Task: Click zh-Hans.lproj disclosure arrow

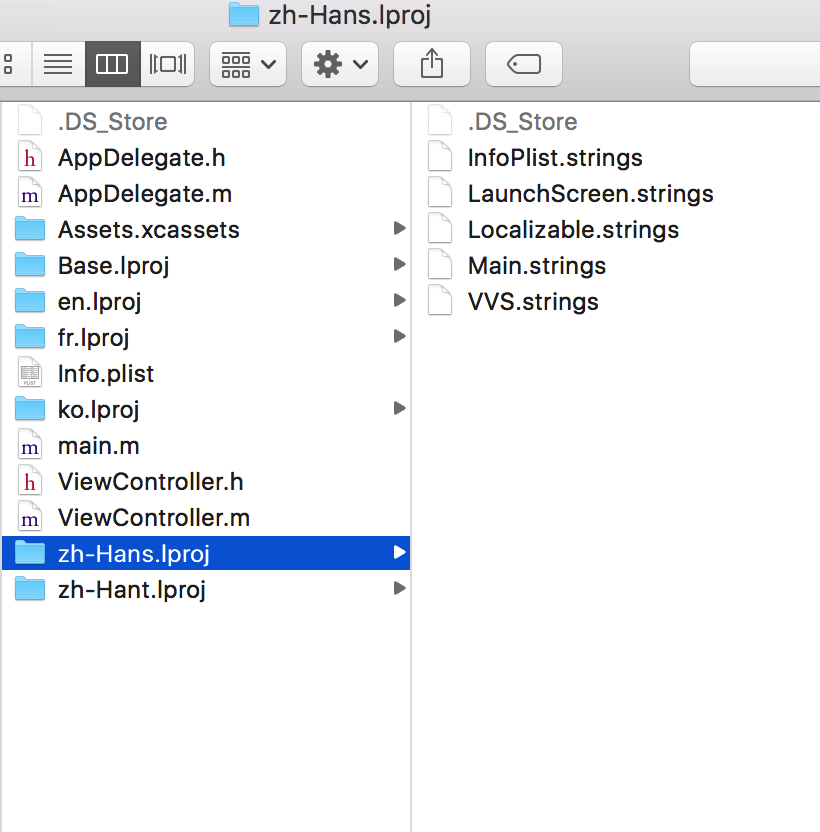Action: [x=399, y=553]
